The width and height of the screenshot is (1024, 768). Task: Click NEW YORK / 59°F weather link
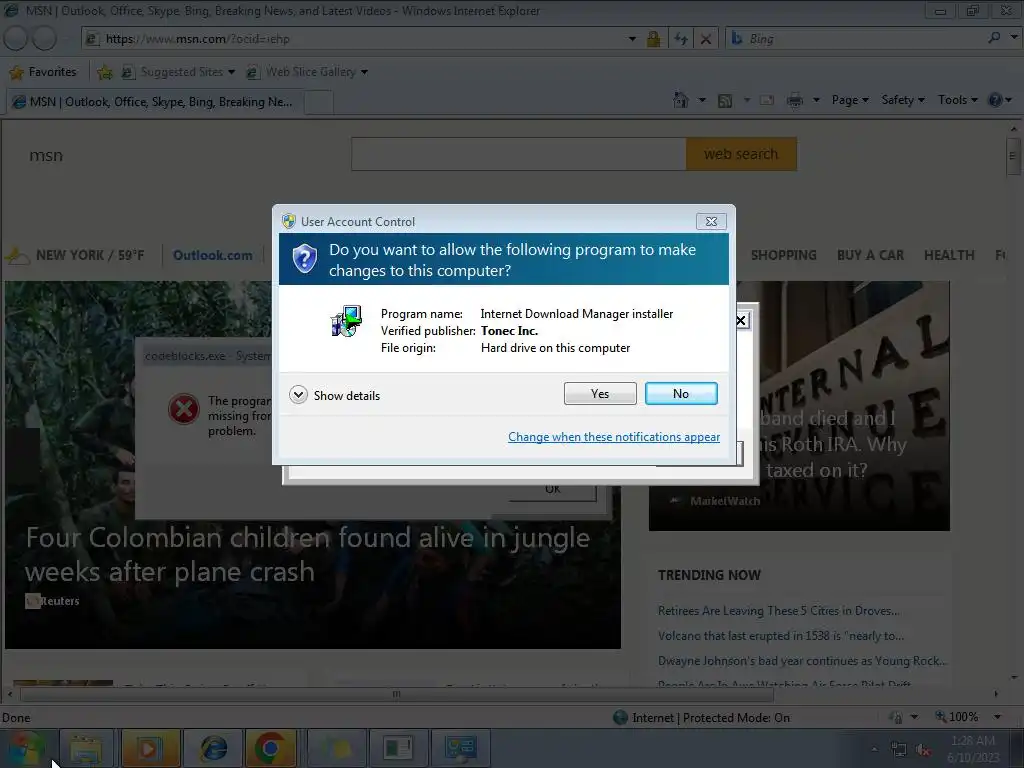point(90,255)
